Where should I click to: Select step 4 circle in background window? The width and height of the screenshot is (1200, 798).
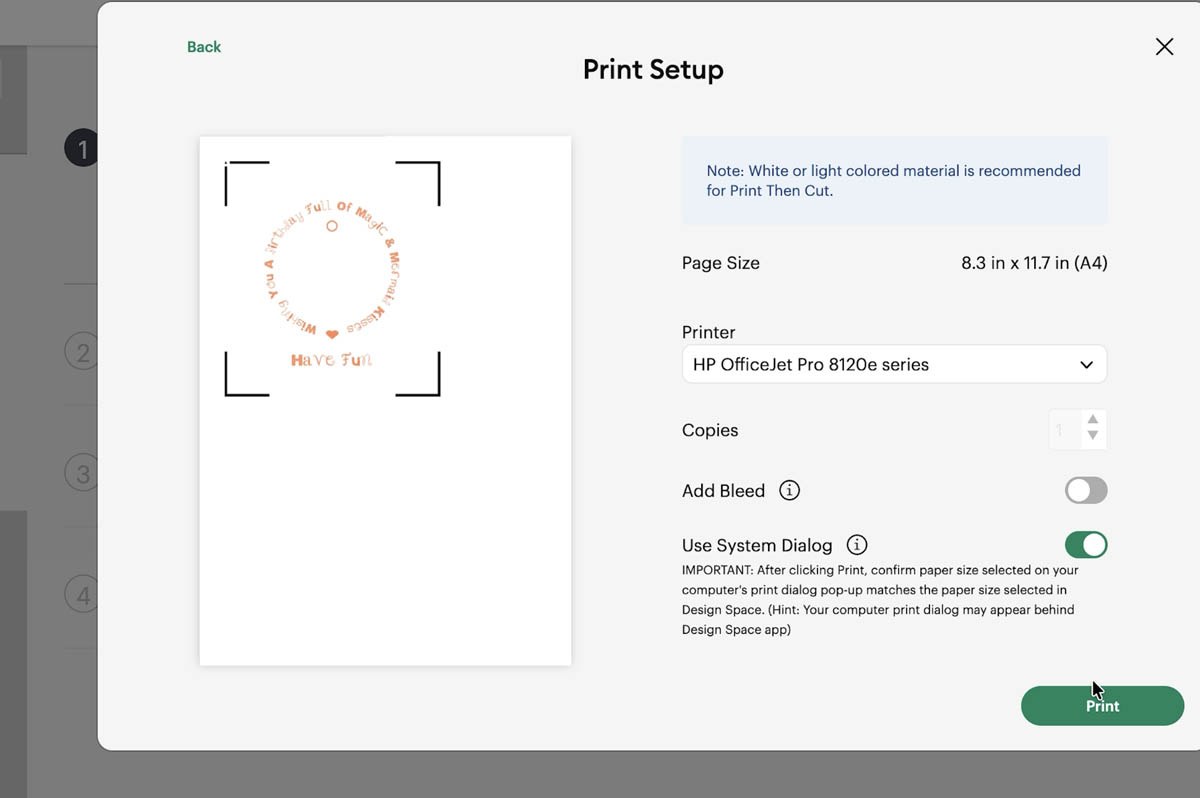click(x=82, y=595)
